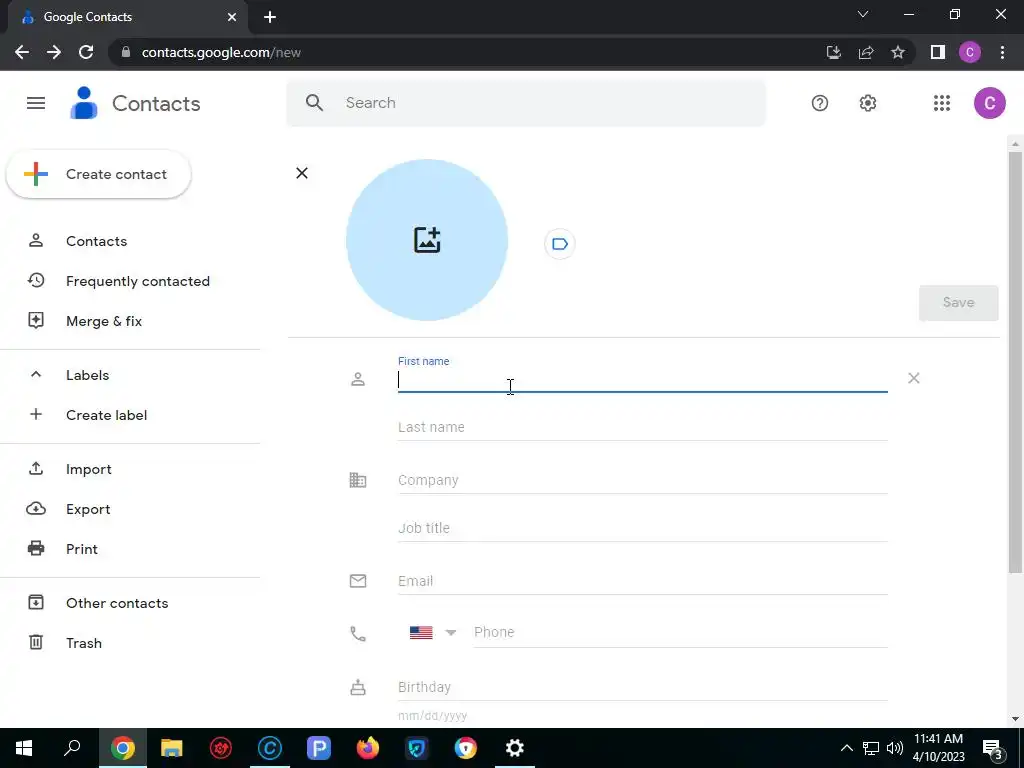Focus the Birthday field
The width and height of the screenshot is (1024, 768).
(643, 687)
